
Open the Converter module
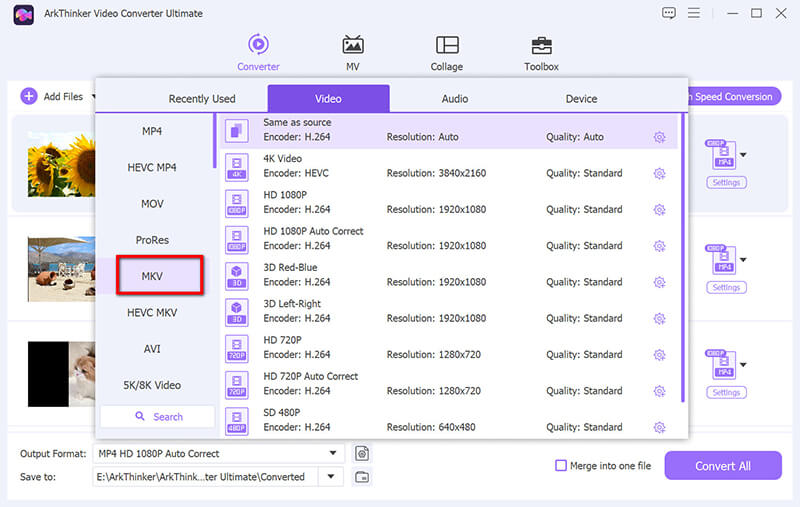click(x=258, y=53)
